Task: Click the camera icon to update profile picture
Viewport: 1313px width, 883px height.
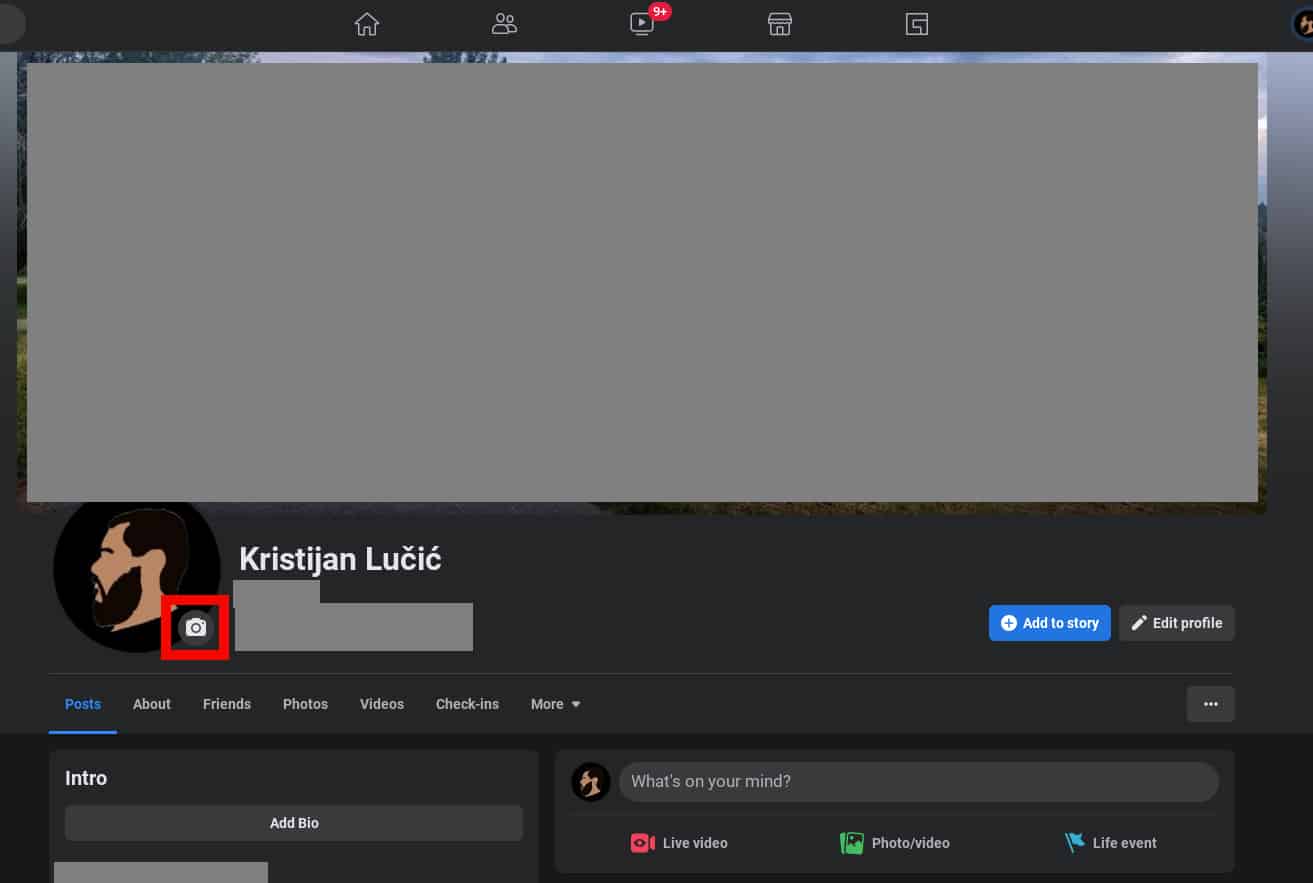Action: (196, 627)
